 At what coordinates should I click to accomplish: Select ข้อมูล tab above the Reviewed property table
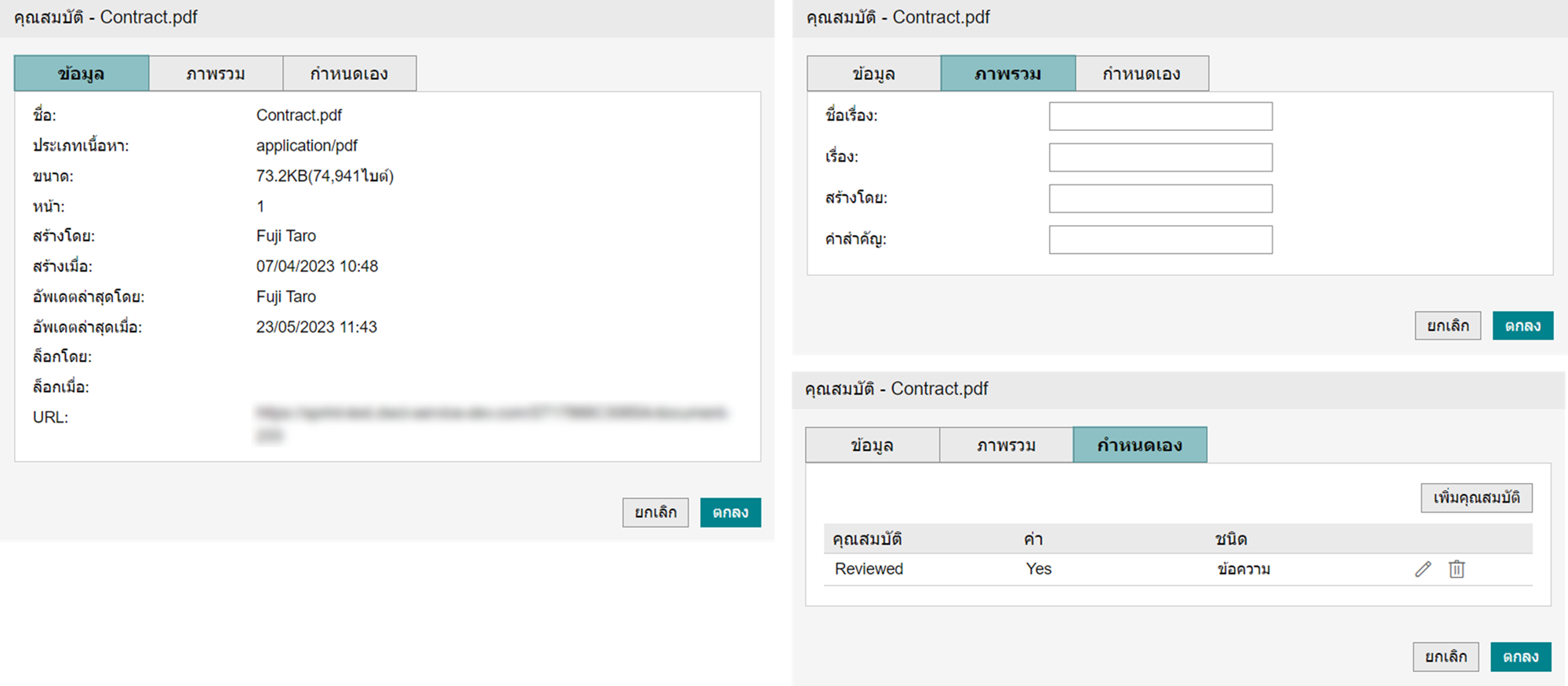(872, 445)
